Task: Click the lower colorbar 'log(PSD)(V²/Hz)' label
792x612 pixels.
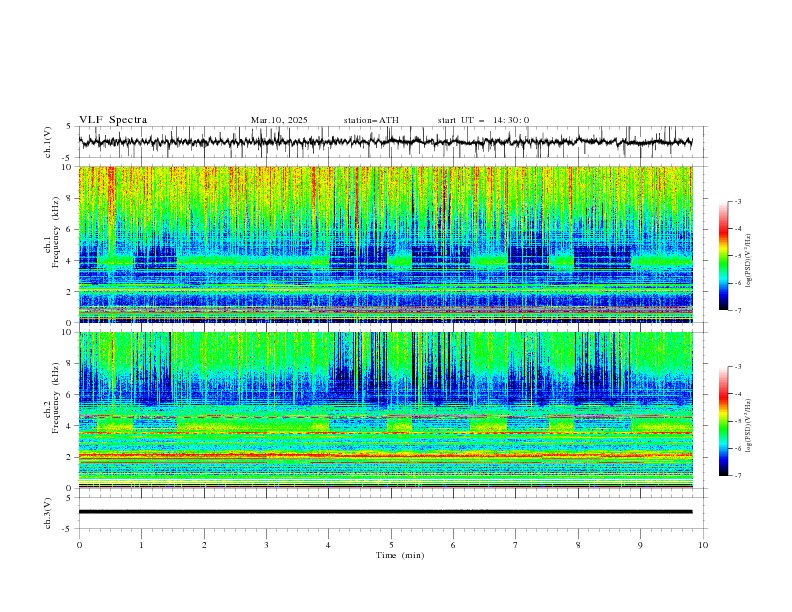Action: (748, 426)
